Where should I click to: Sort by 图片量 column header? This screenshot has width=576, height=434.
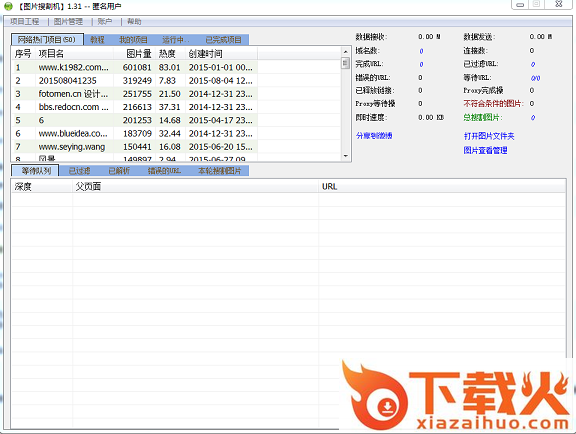[138, 54]
